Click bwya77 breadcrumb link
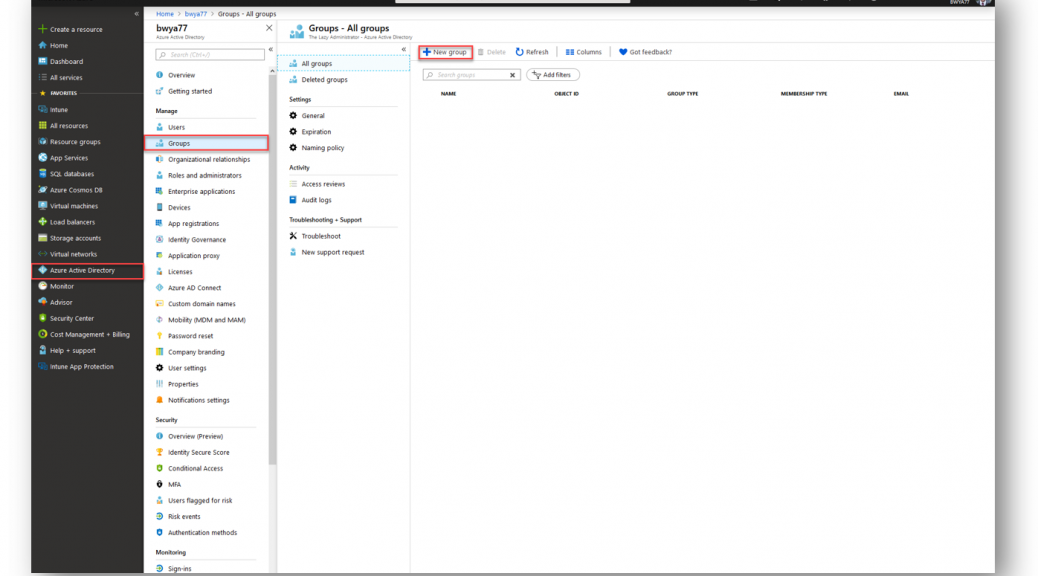This screenshot has width=1038, height=576. [195, 13]
